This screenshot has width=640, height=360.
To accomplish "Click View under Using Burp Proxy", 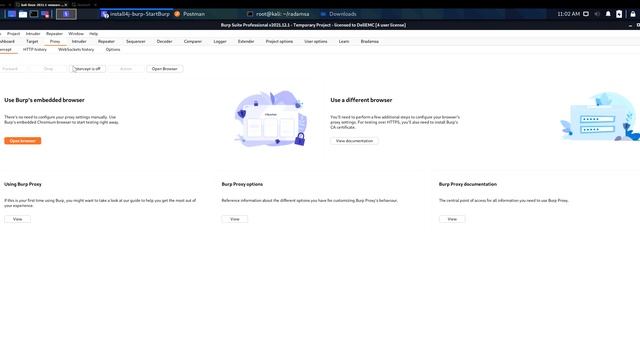I will point(18,219).
